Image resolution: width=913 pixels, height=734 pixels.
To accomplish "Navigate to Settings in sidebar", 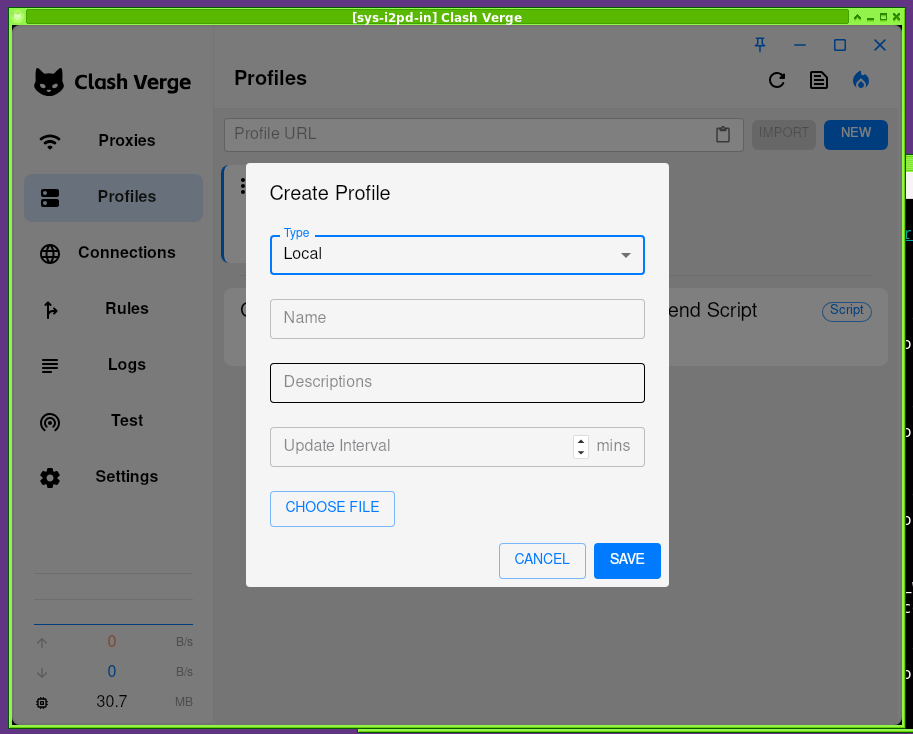I will pos(114,477).
